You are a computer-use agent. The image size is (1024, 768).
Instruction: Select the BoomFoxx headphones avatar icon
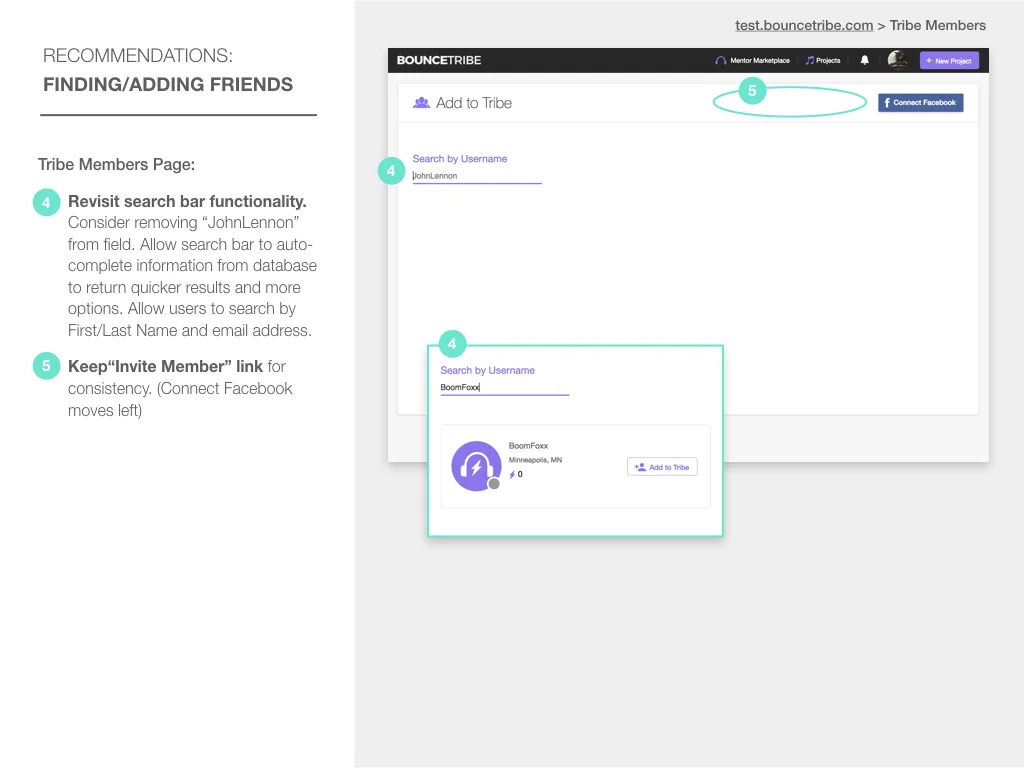[x=476, y=466]
